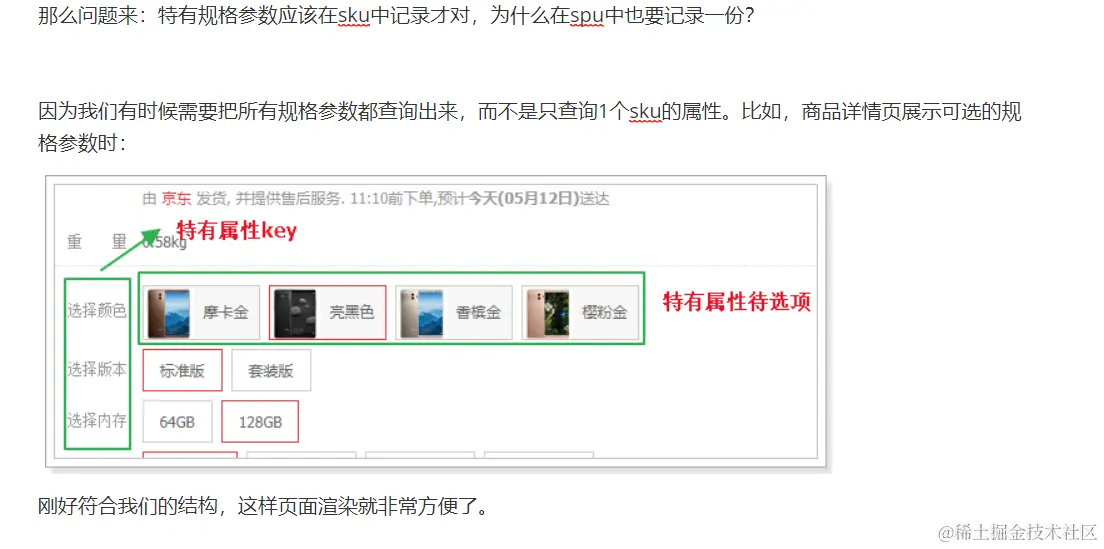The height and width of the screenshot is (549, 1104).
Task: Select the 樱粉金 color option
Action: point(581,313)
